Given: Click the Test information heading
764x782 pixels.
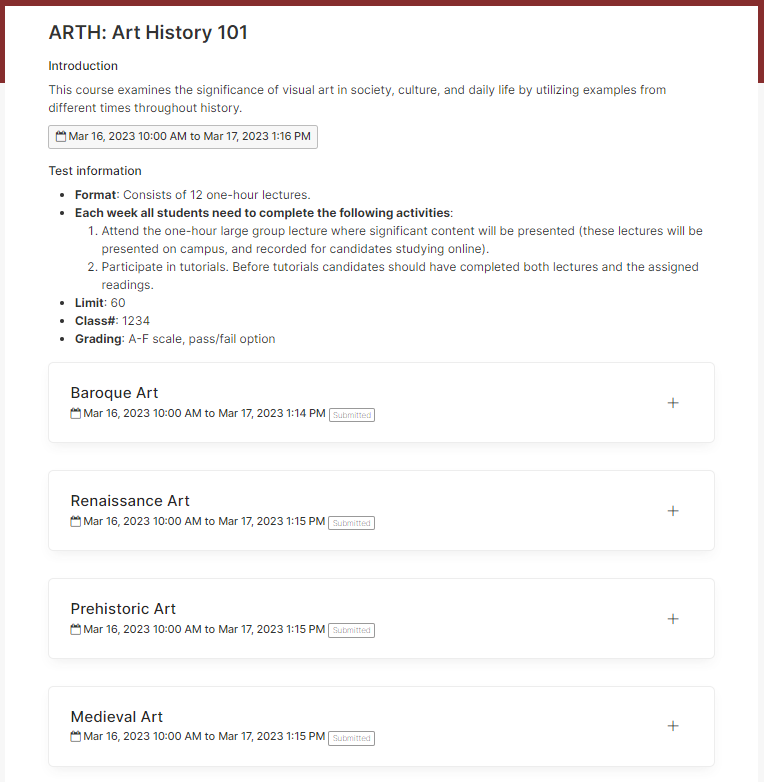Looking at the screenshot, I should click(x=95, y=171).
